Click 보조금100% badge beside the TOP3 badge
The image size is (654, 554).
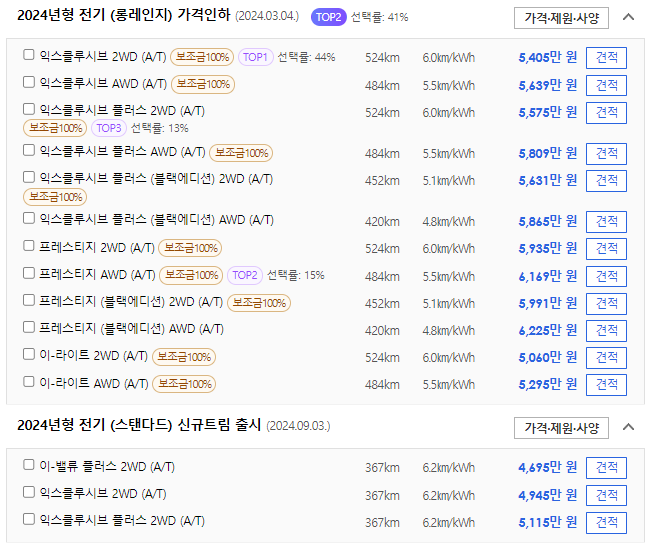(55, 128)
